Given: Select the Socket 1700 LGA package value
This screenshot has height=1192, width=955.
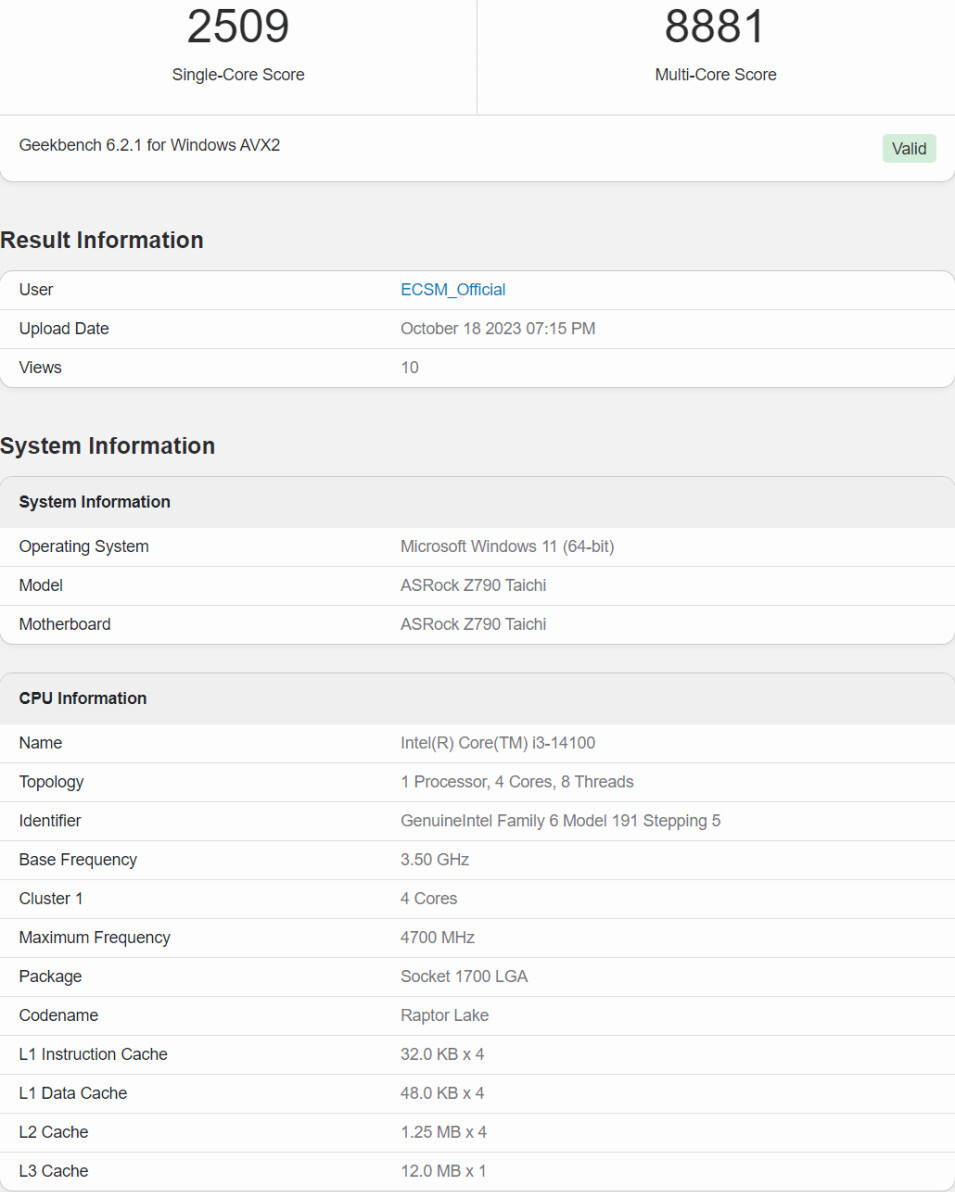Looking at the screenshot, I should click(x=464, y=976).
